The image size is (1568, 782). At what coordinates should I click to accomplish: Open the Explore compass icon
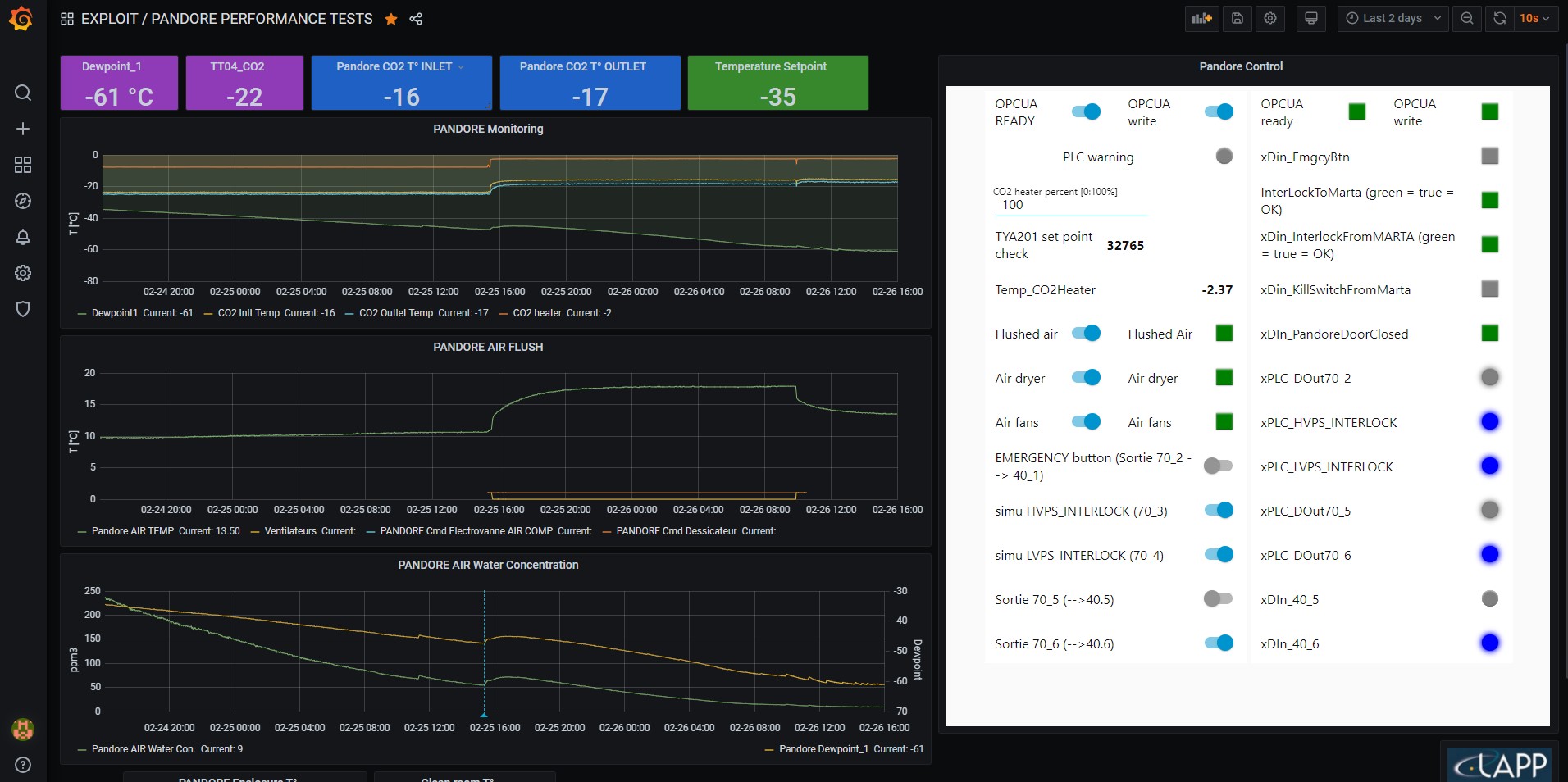tap(23, 201)
